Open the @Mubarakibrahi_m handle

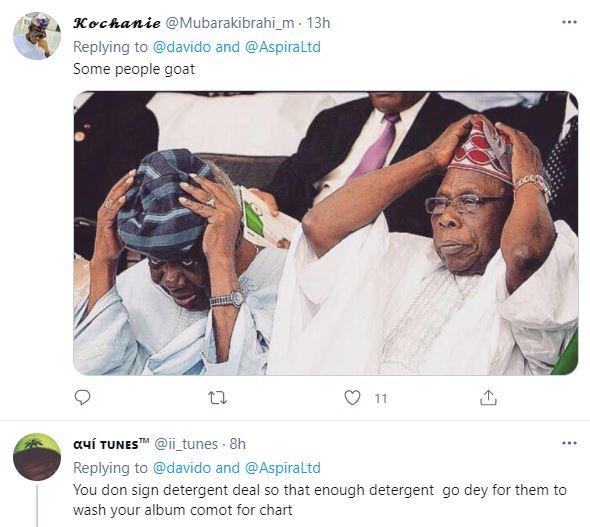(230, 23)
